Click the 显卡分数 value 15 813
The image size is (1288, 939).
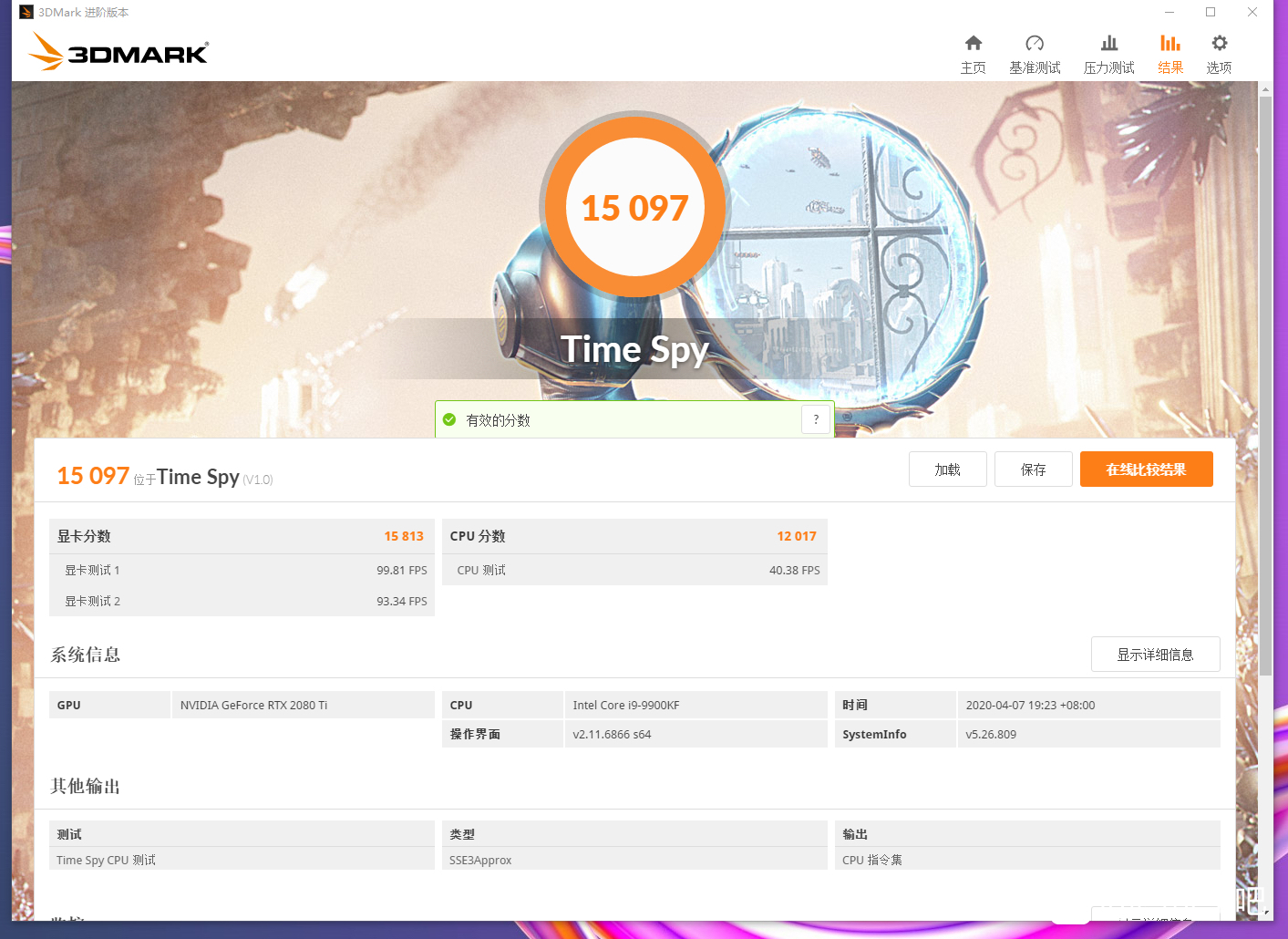coord(404,536)
